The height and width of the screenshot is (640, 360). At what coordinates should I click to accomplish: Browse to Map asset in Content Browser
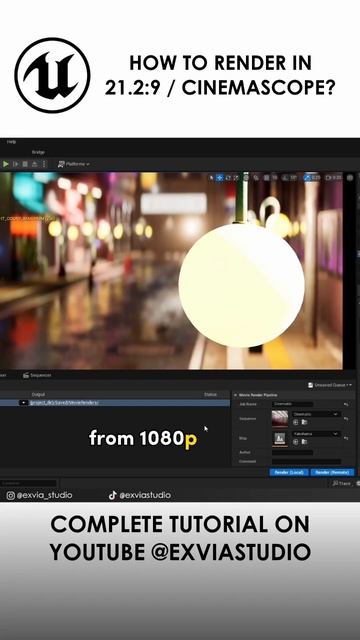[304, 442]
